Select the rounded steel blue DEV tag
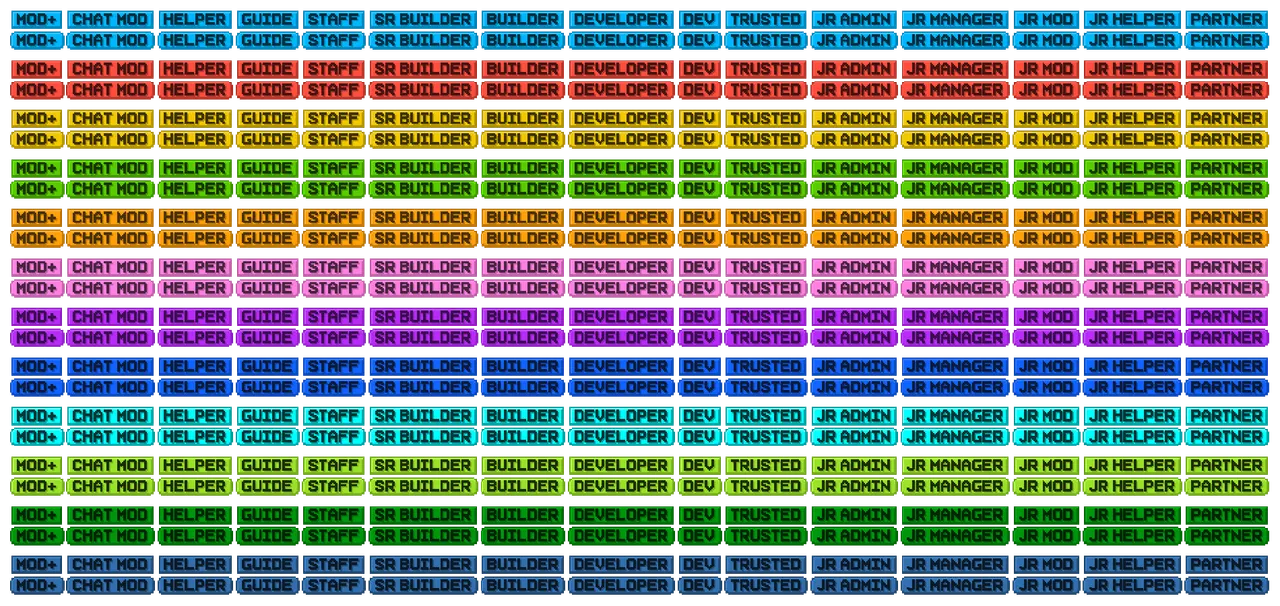 point(698,585)
